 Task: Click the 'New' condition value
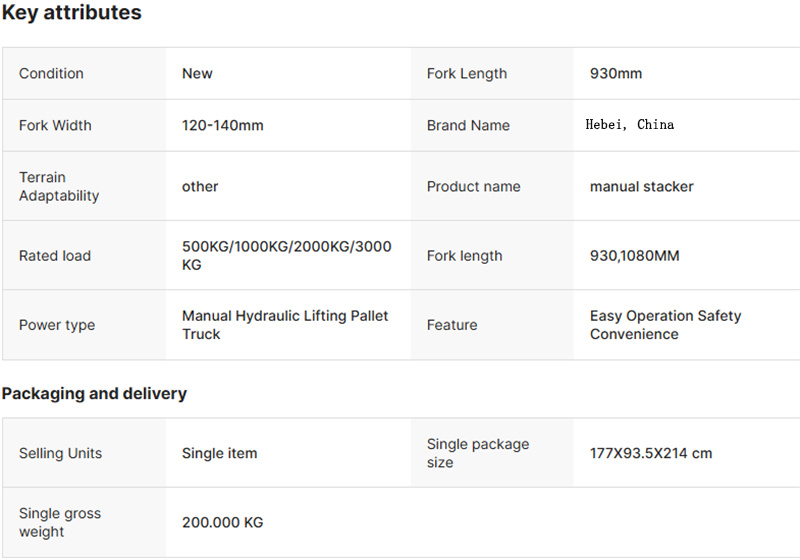[x=197, y=73]
